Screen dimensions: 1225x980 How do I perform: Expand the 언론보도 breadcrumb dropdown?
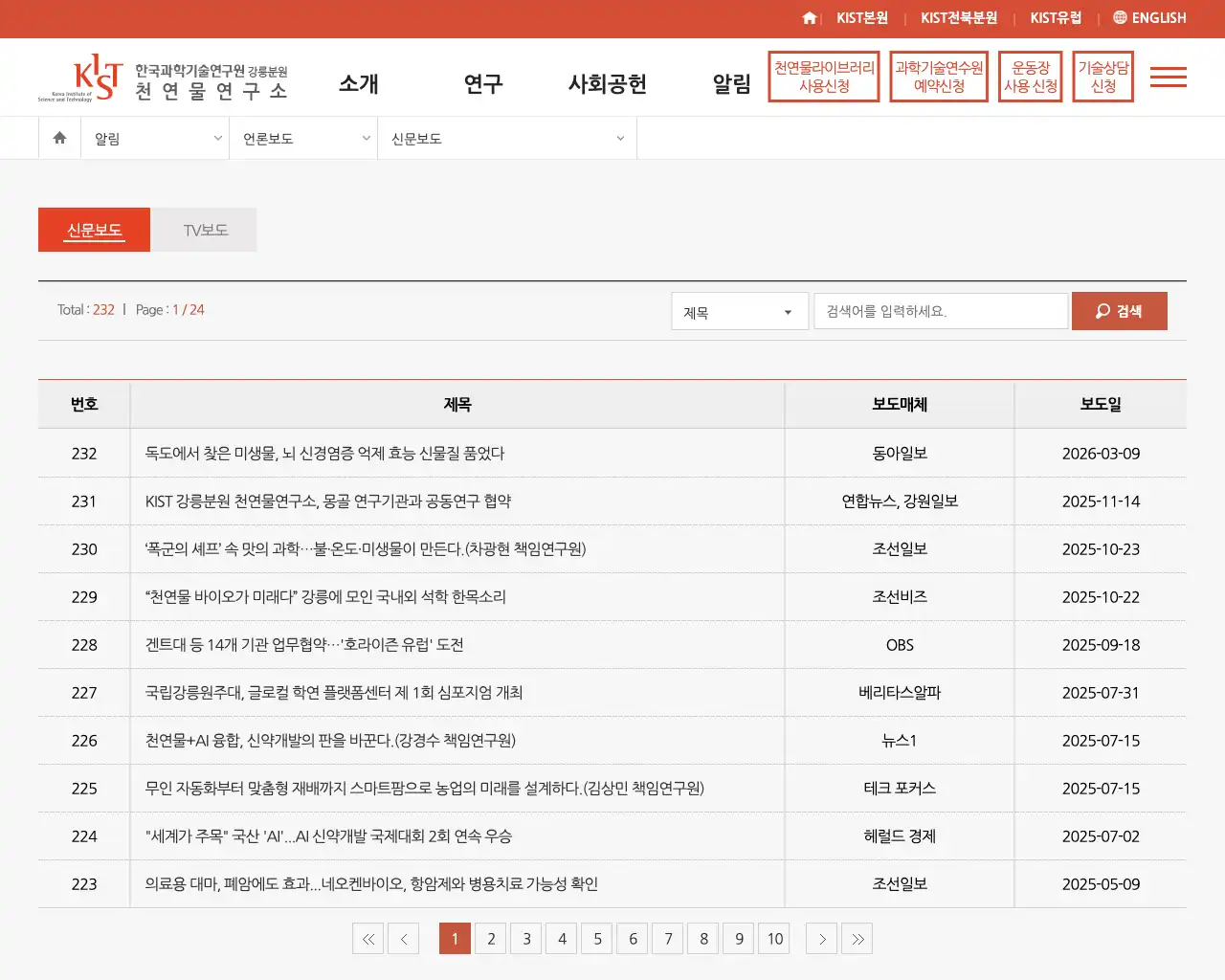(x=302, y=138)
